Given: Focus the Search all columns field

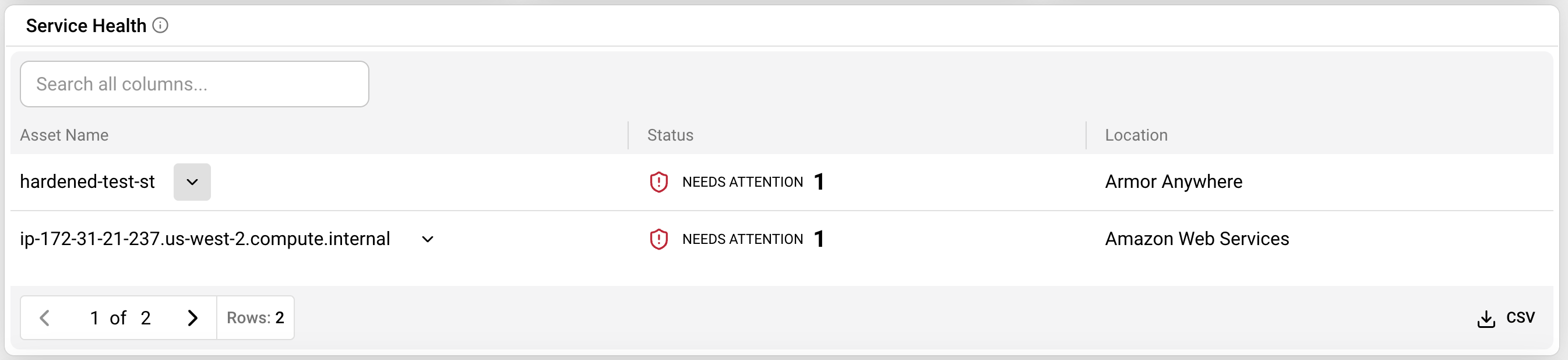Looking at the screenshot, I should click(194, 84).
